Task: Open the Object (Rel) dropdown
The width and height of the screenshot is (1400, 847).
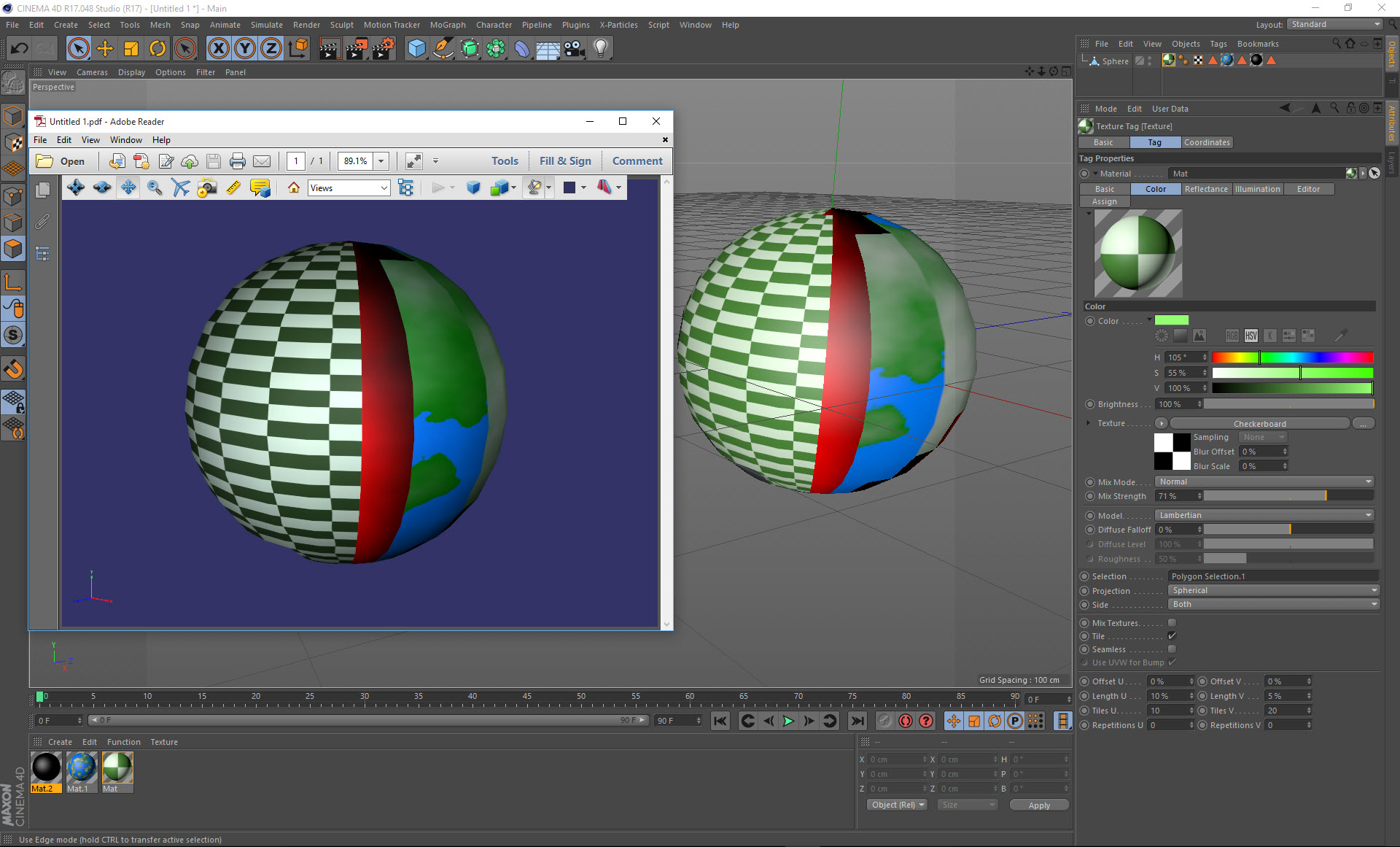Action: (898, 805)
